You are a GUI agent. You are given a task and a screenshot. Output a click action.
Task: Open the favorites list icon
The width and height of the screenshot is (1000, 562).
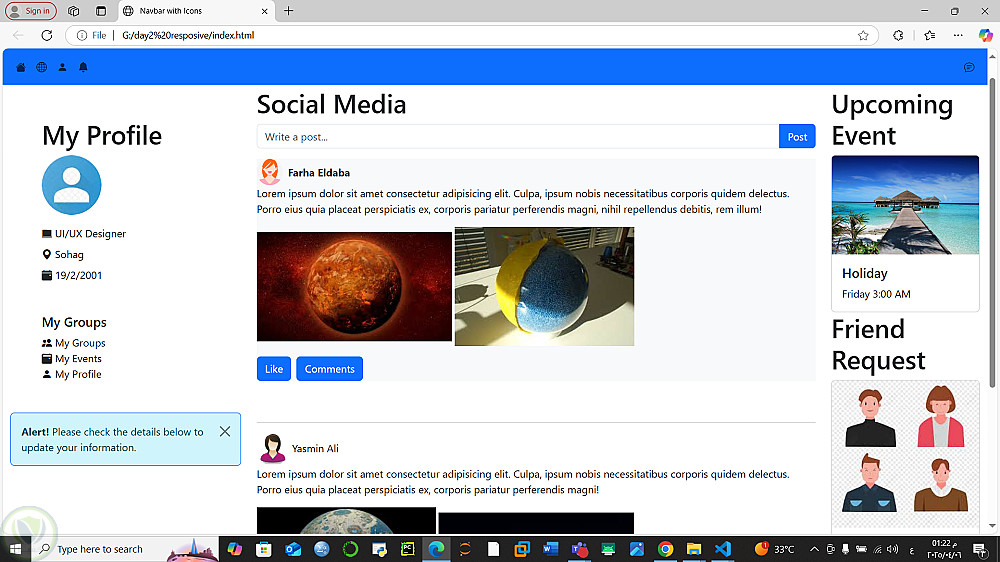[x=929, y=35]
